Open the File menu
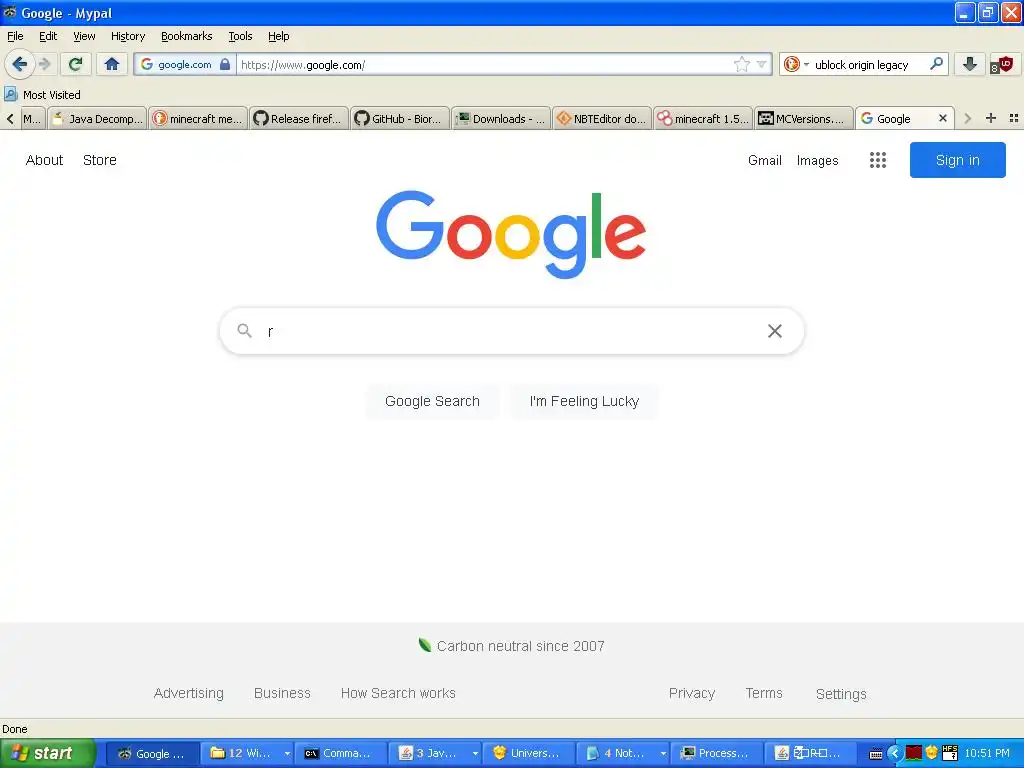 [15, 36]
